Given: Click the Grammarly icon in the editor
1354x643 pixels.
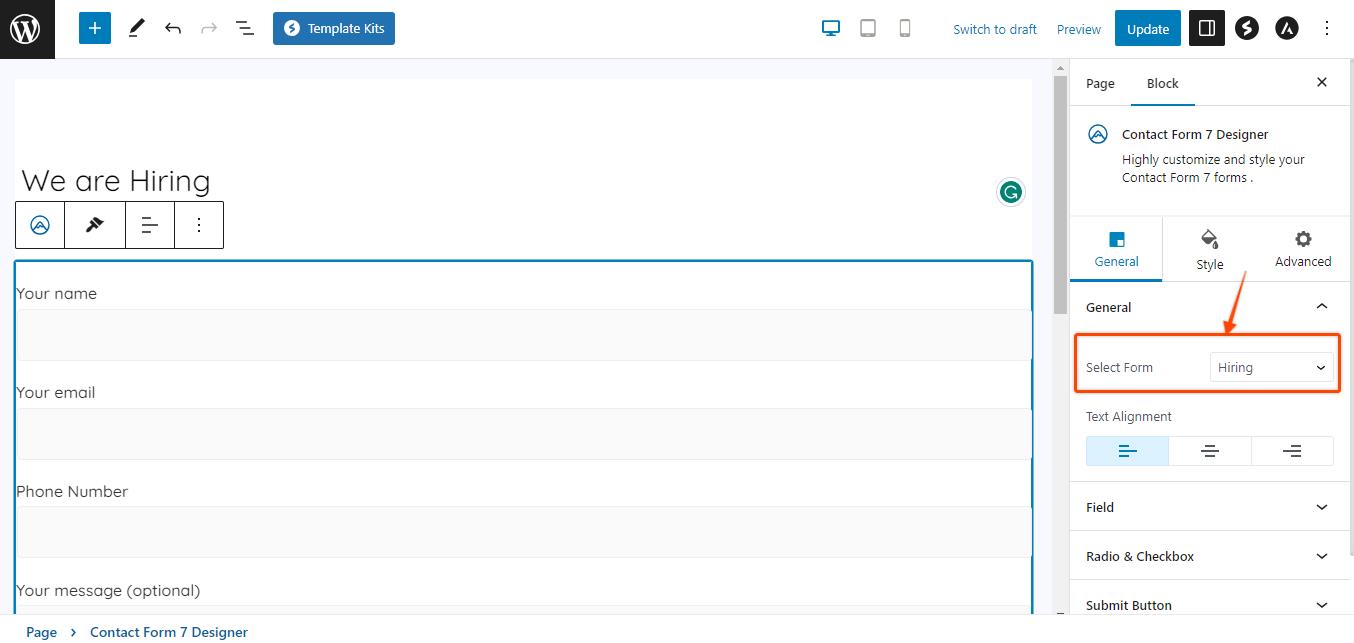Looking at the screenshot, I should click(1011, 192).
